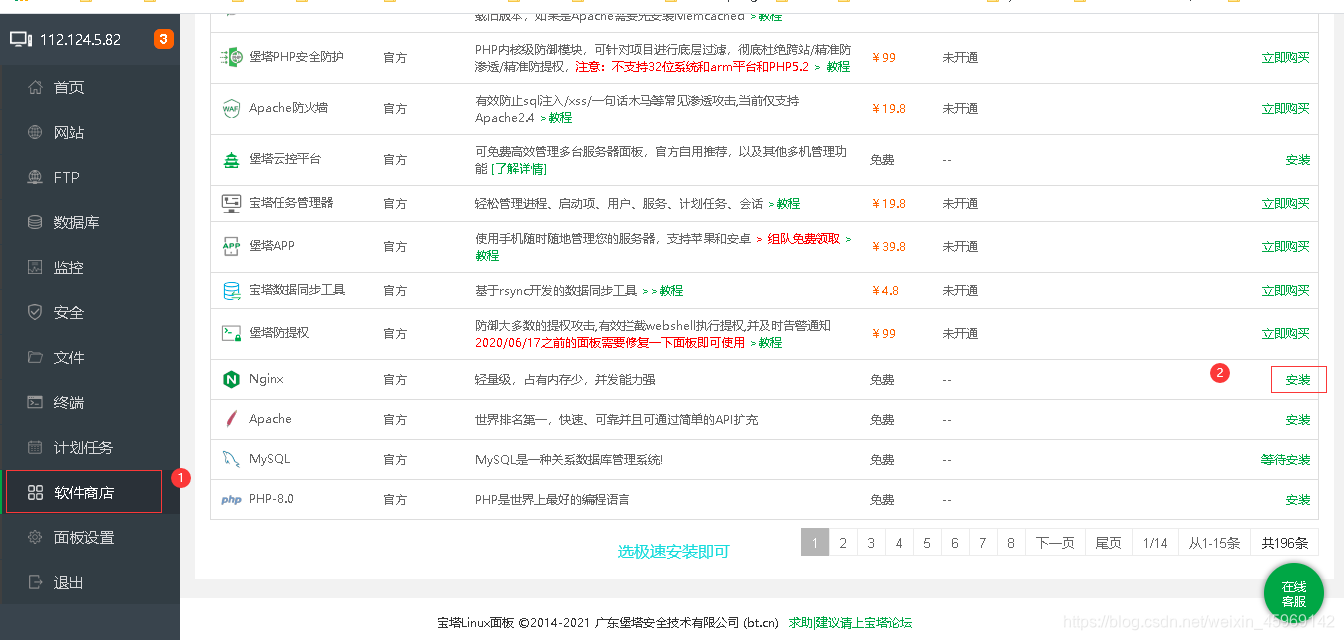Image resolution: width=1344 pixels, height=640 pixels.
Task: Buy Apache防火墙 via 立即购买
Action: 1285,109
